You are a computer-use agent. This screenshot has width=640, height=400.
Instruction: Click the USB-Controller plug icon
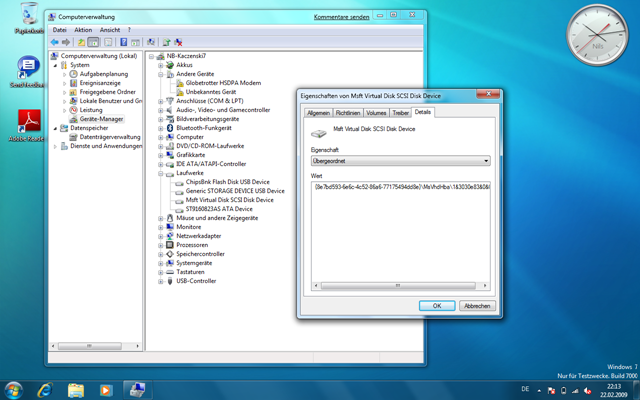[x=170, y=281]
